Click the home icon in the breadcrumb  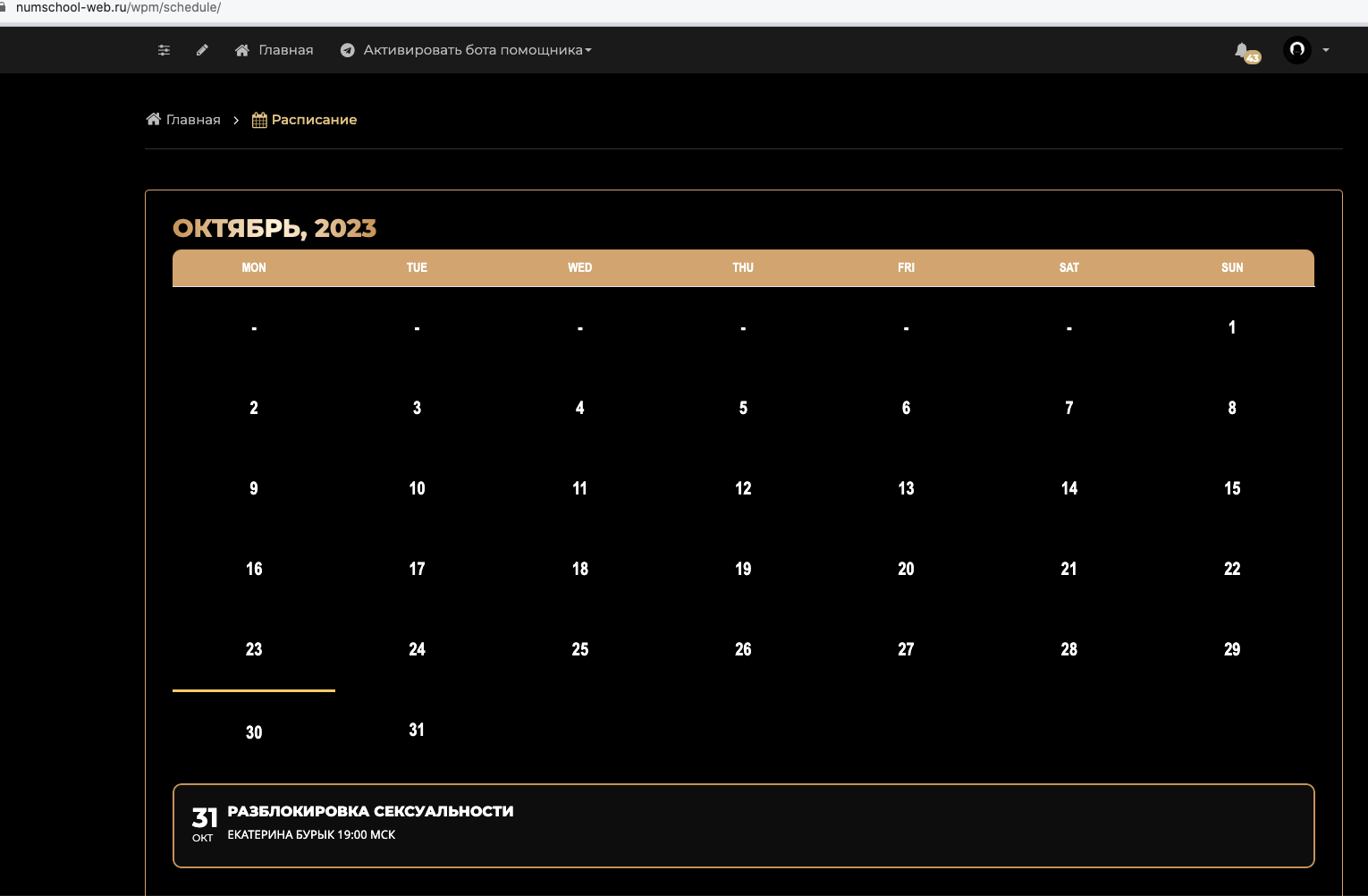[154, 119]
